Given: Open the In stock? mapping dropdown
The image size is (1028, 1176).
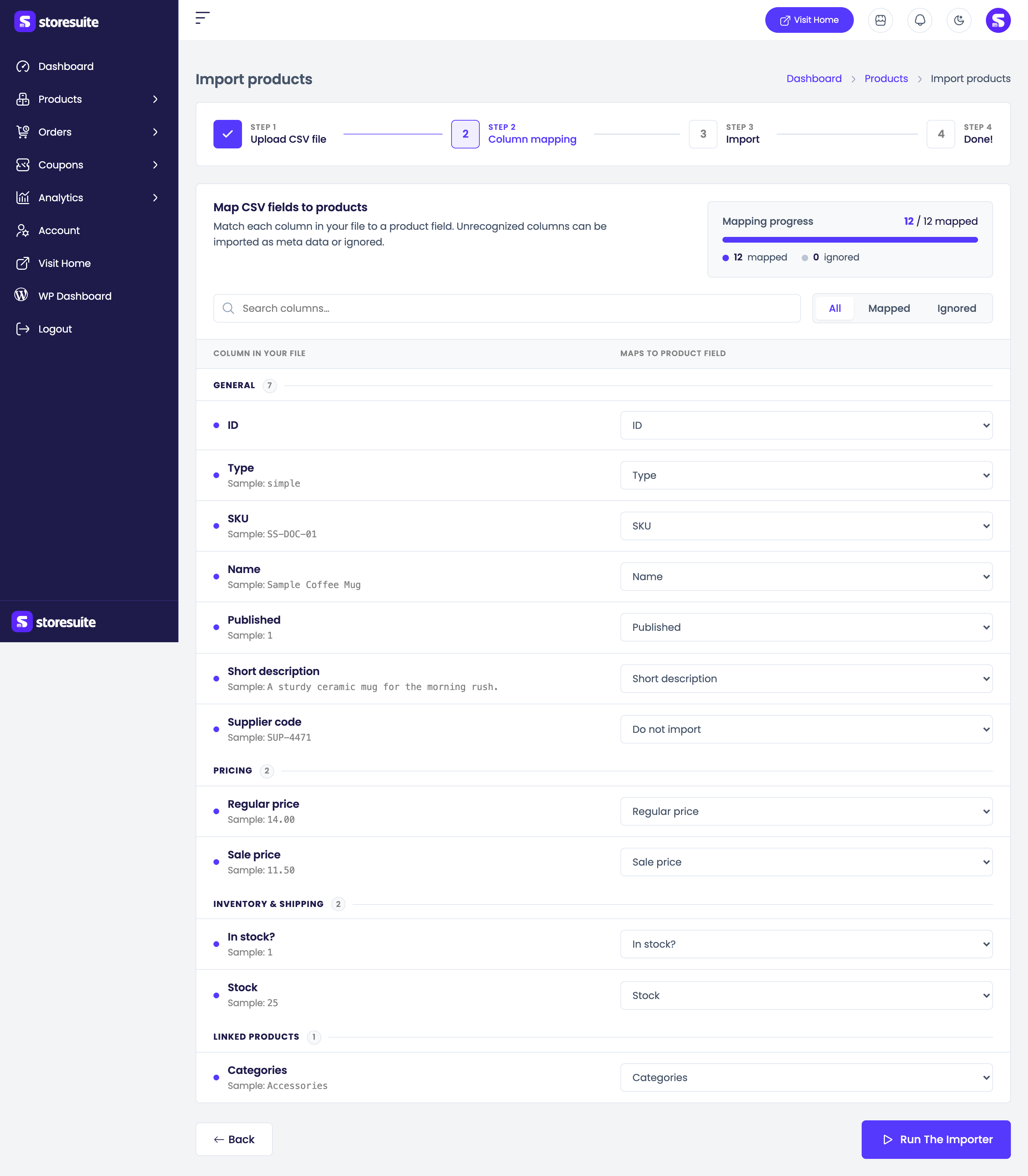Looking at the screenshot, I should (806, 944).
